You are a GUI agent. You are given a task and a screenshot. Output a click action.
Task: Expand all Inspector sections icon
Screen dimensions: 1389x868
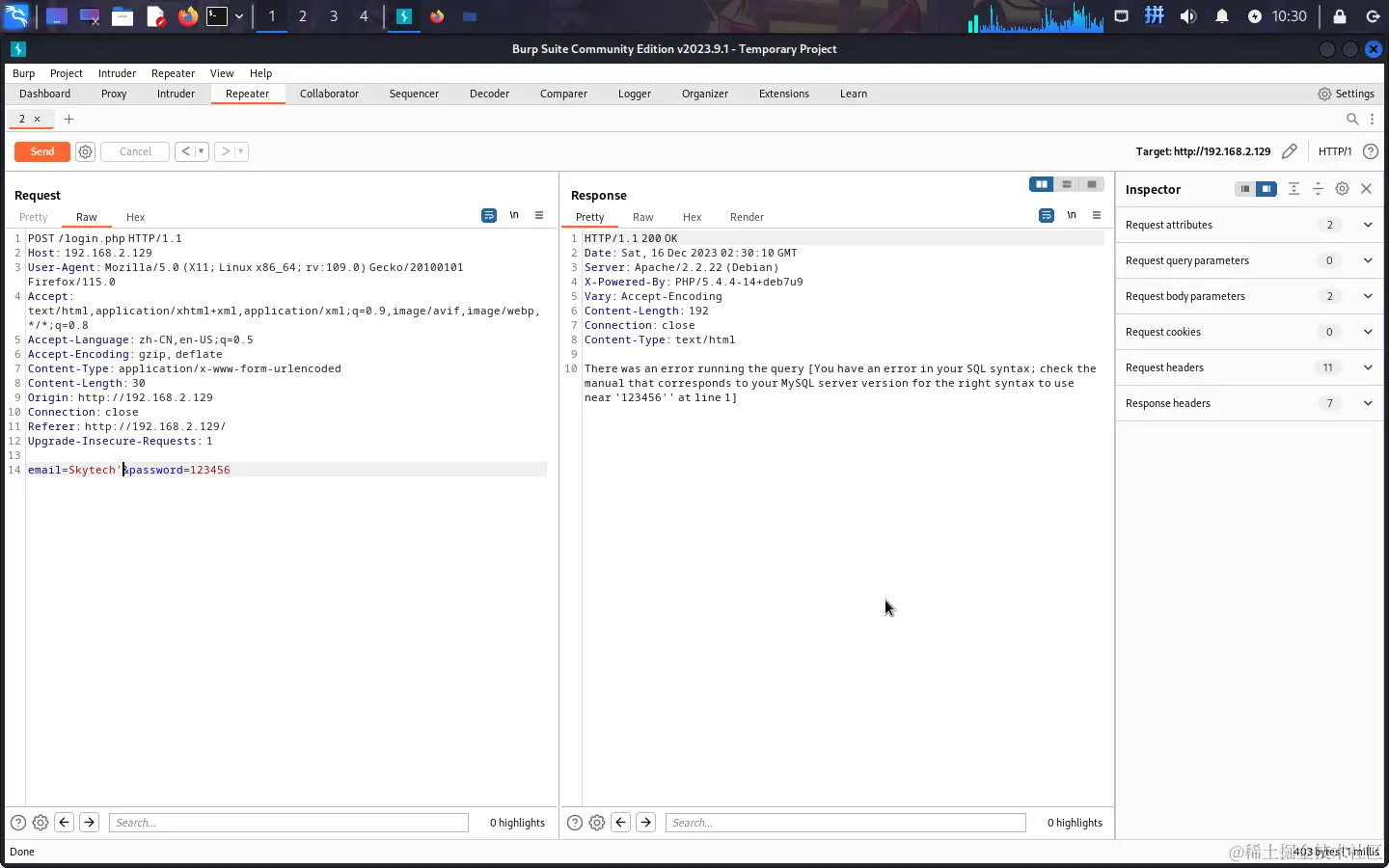click(1294, 189)
